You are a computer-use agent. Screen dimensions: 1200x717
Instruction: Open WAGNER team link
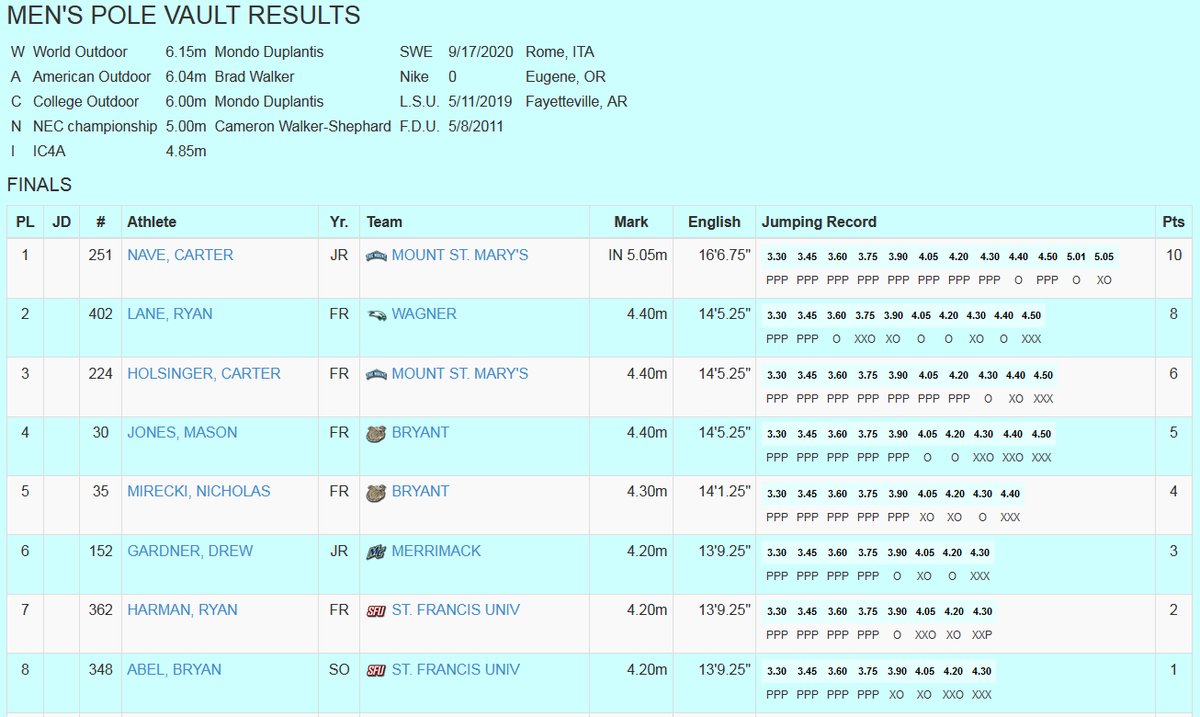tap(424, 314)
